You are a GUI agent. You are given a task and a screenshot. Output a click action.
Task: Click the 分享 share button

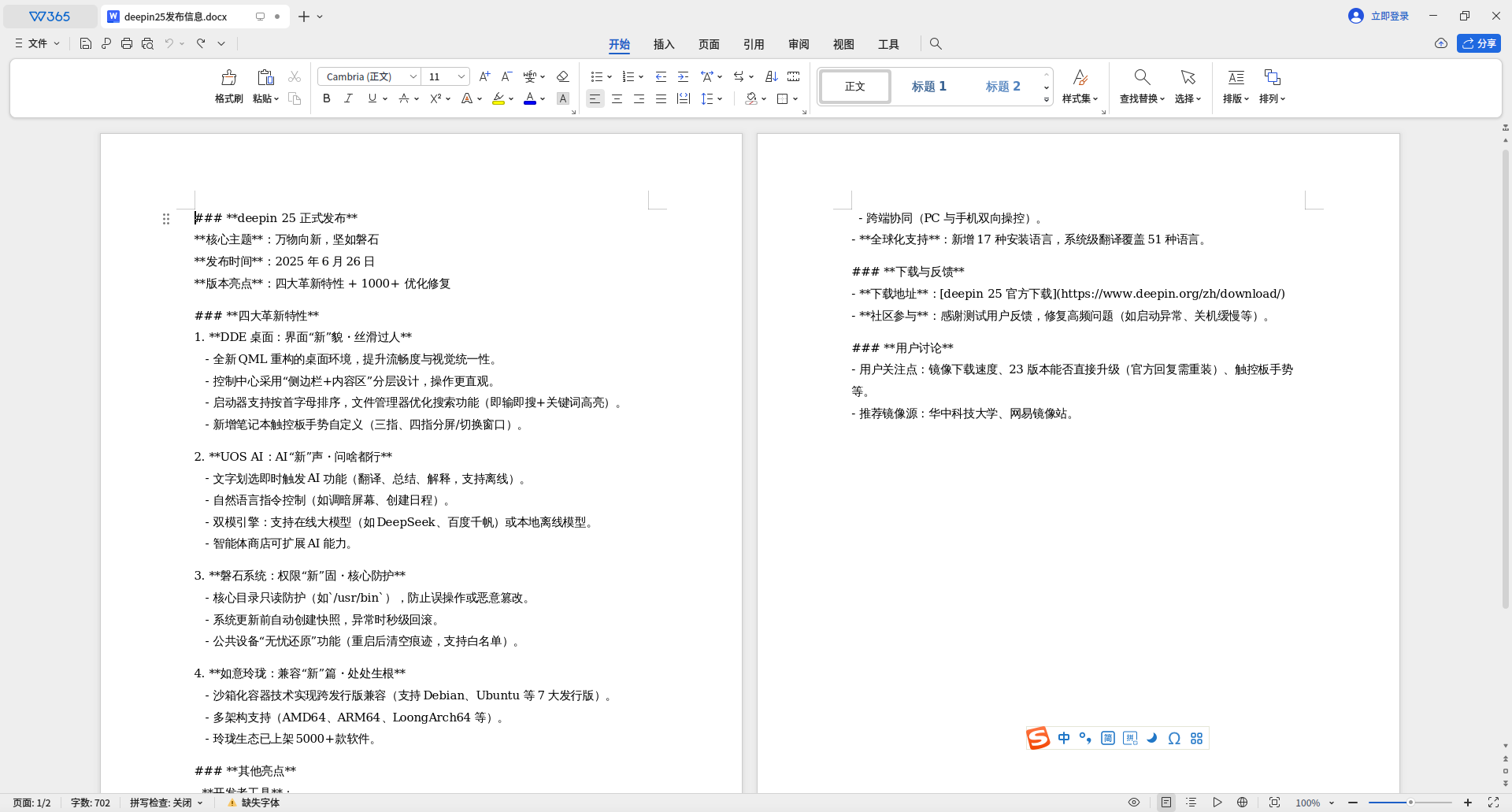click(1478, 43)
